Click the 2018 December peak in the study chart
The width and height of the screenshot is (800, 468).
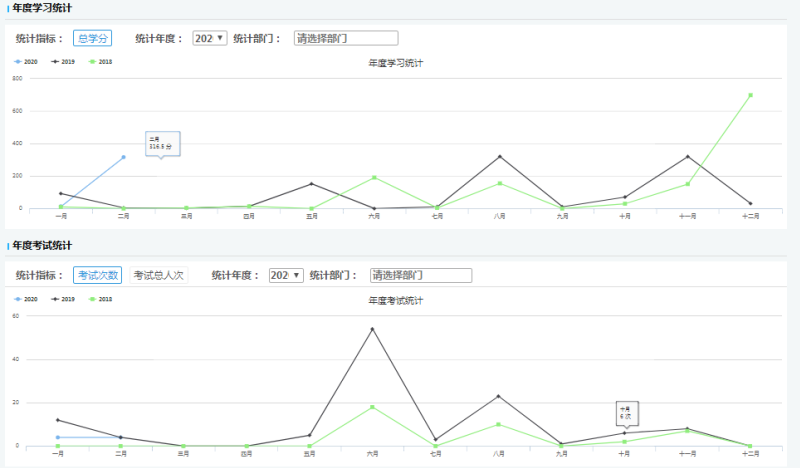click(x=750, y=95)
